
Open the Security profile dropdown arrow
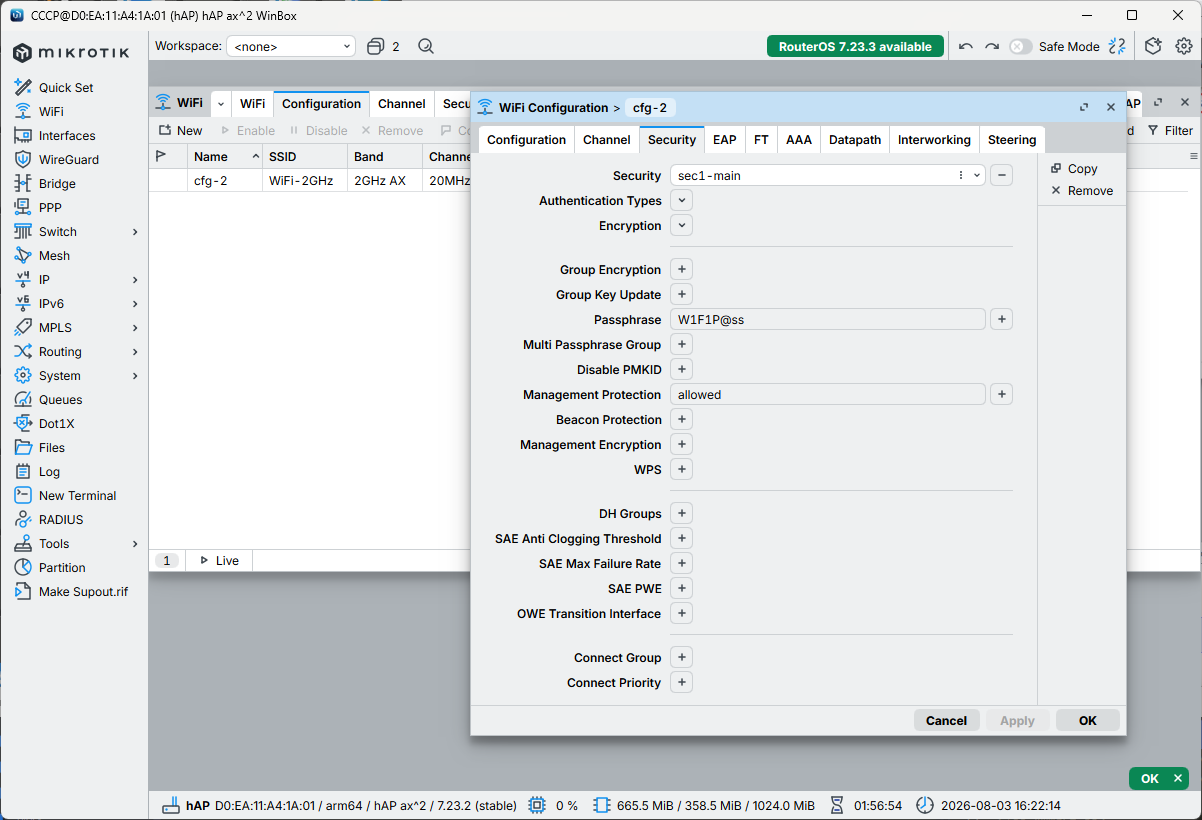tap(977, 176)
